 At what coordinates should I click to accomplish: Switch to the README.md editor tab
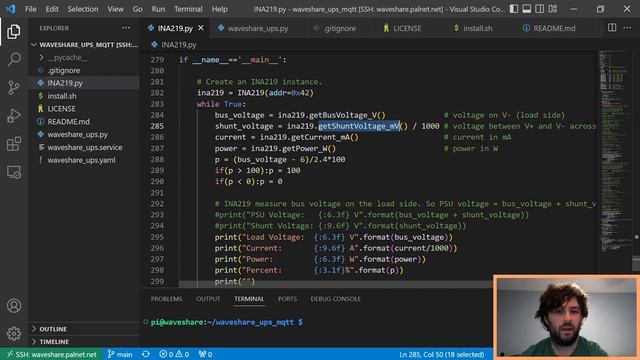pyautogui.click(x=549, y=28)
